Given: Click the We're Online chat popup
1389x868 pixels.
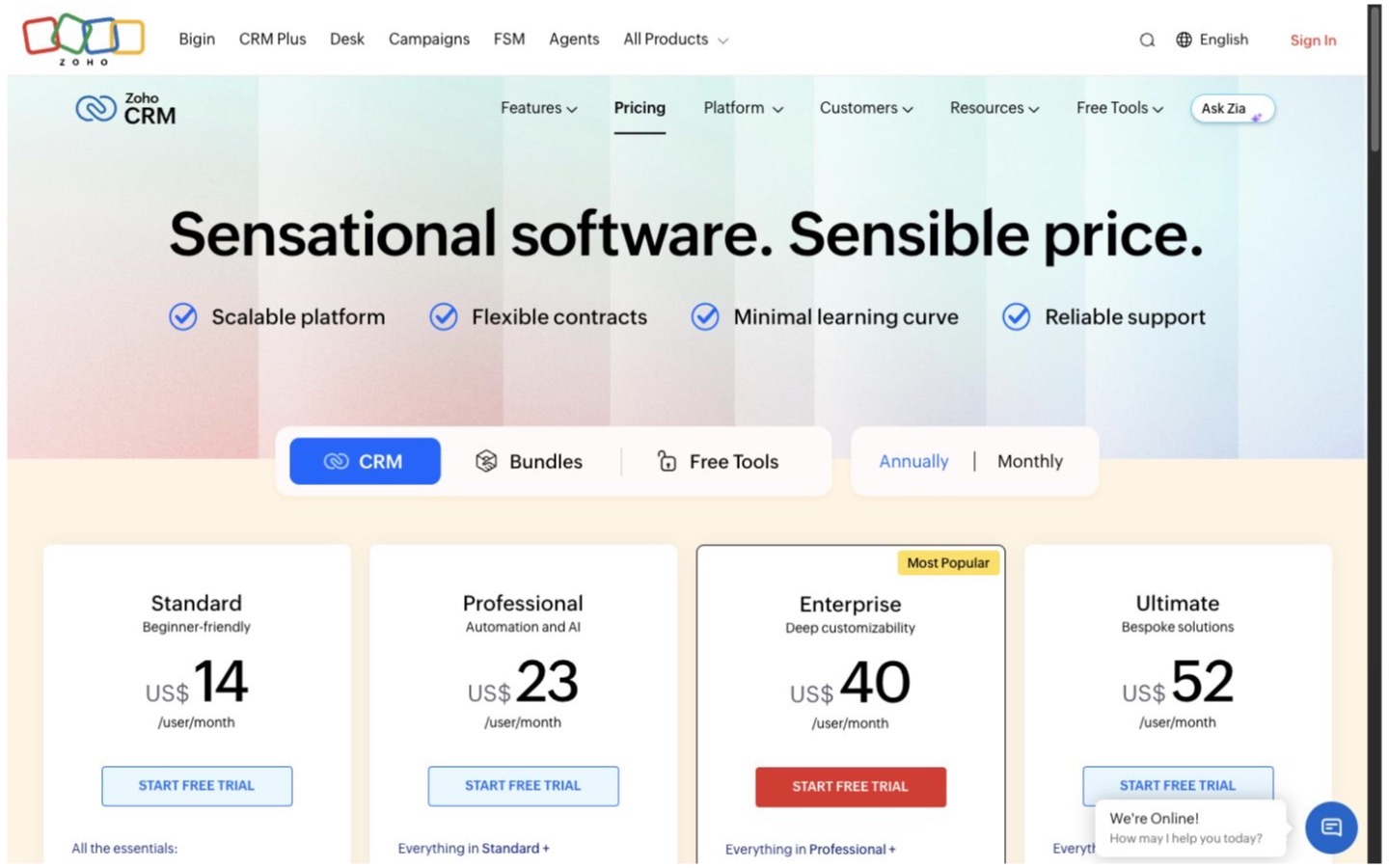Looking at the screenshot, I should [1190, 827].
